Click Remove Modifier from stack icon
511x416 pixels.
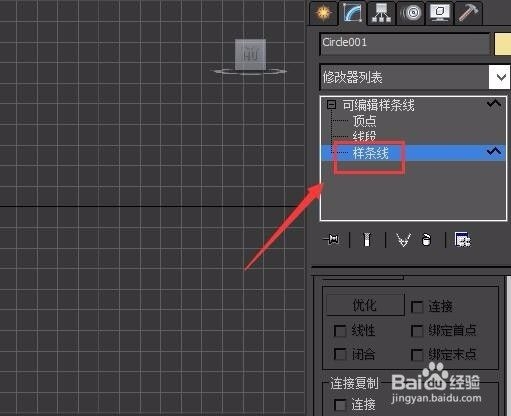[x=426, y=239]
